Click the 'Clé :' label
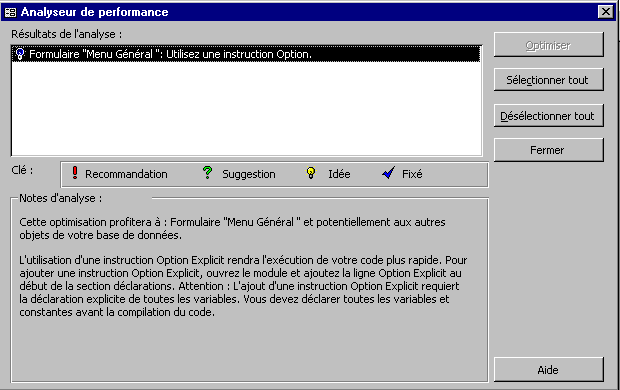 tap(22, 170)
